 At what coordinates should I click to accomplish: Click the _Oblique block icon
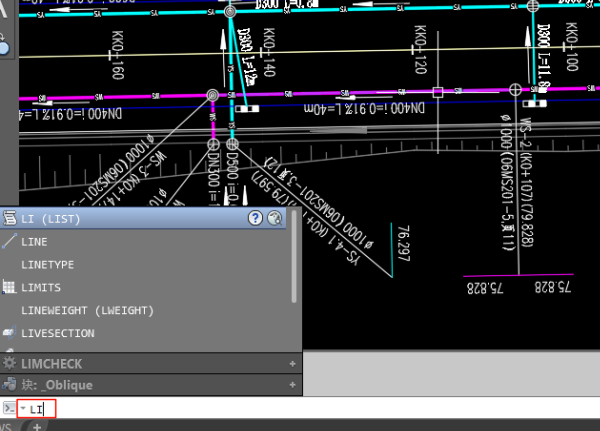(x=9, y=384)
